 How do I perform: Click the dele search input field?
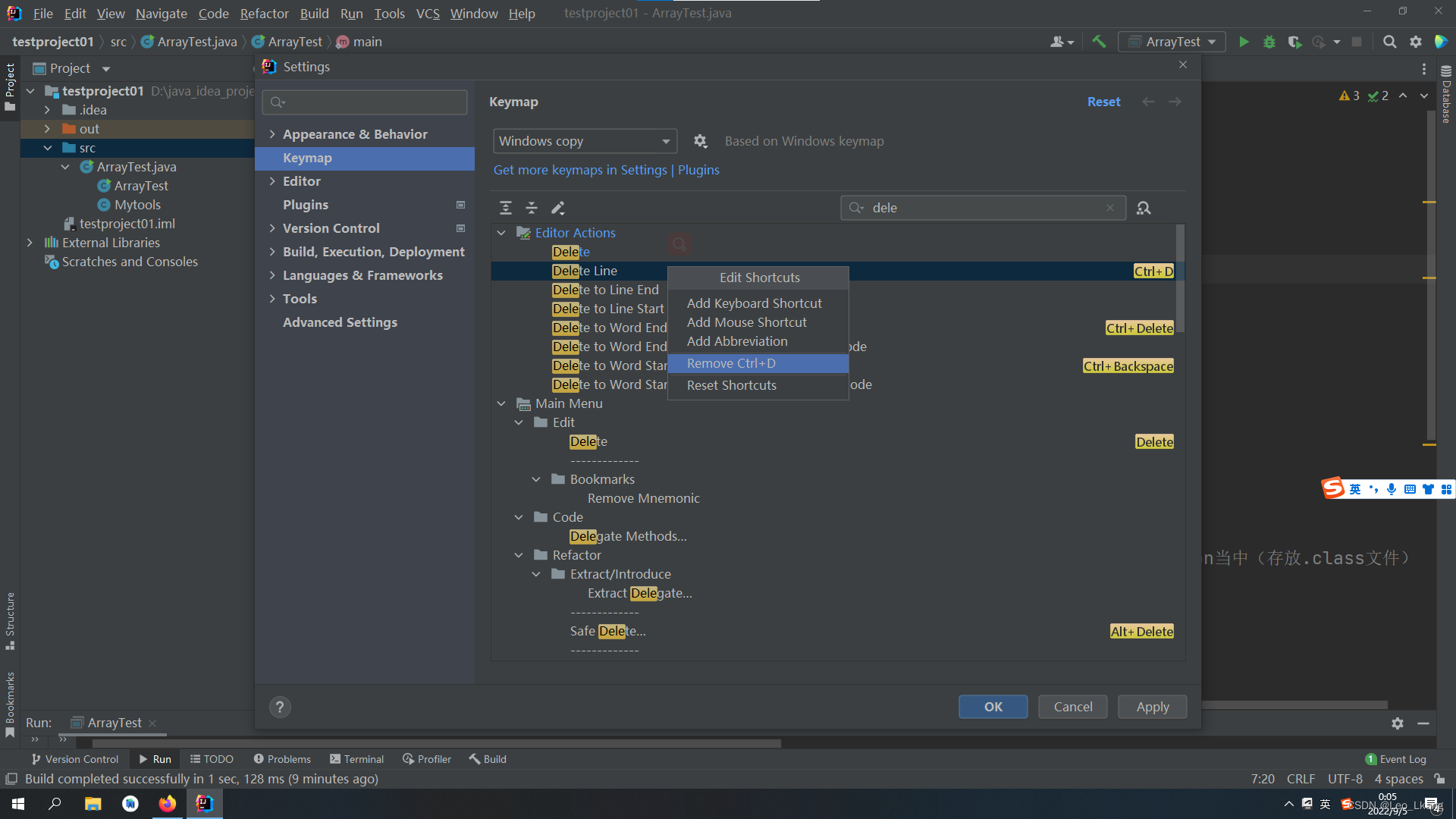(x=981, y=207)
